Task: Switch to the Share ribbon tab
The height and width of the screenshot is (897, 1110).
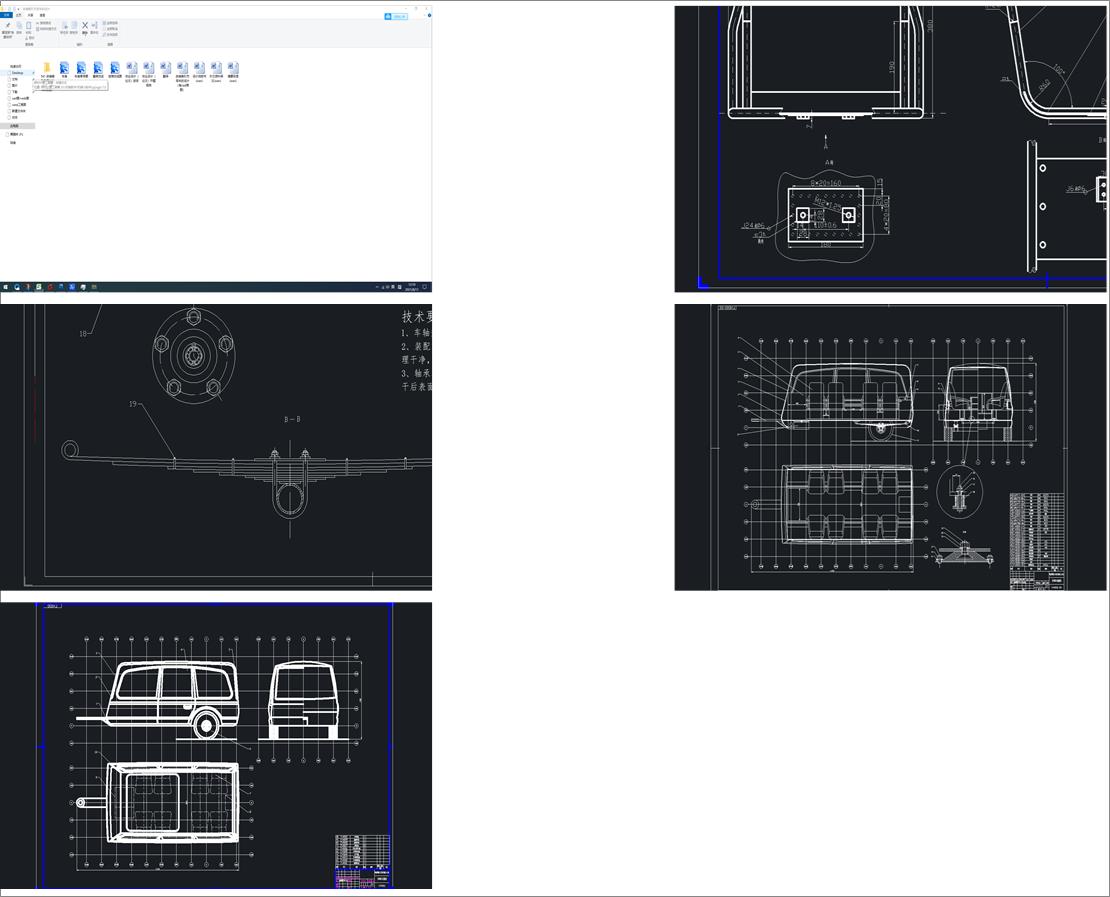Action: click(x=30, y=15)
